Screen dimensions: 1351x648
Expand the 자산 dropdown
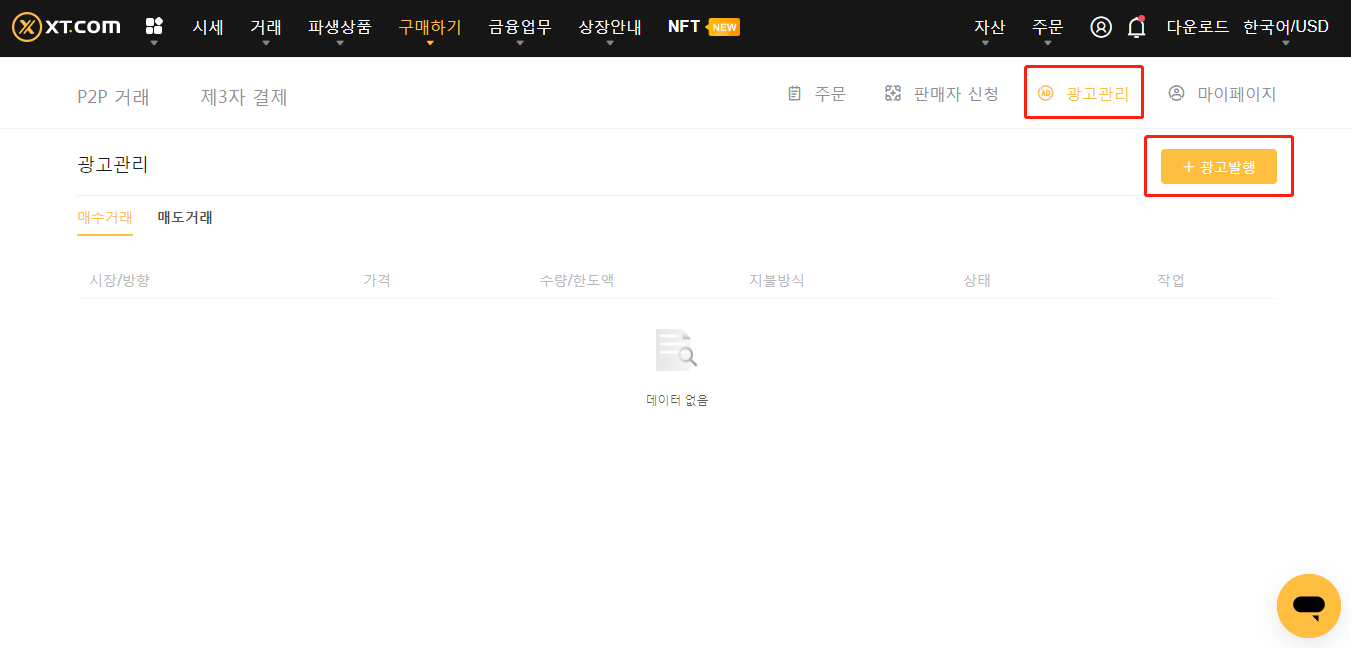tap(989, 27)
